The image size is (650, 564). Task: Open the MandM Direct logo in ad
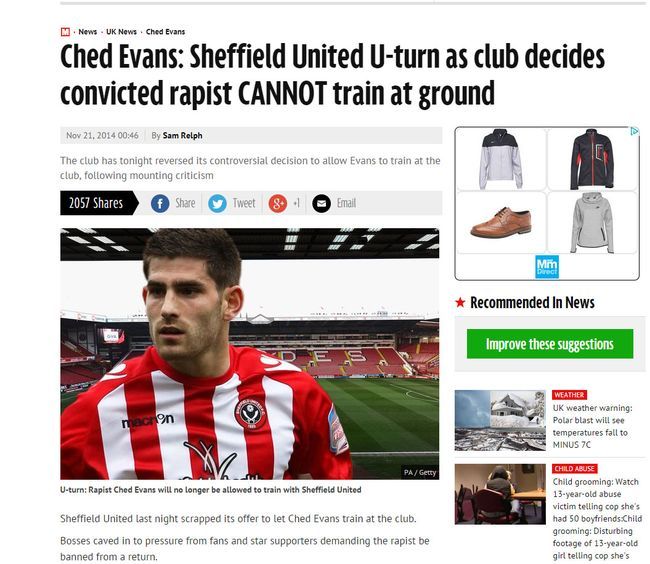click(x=547, y=266)
